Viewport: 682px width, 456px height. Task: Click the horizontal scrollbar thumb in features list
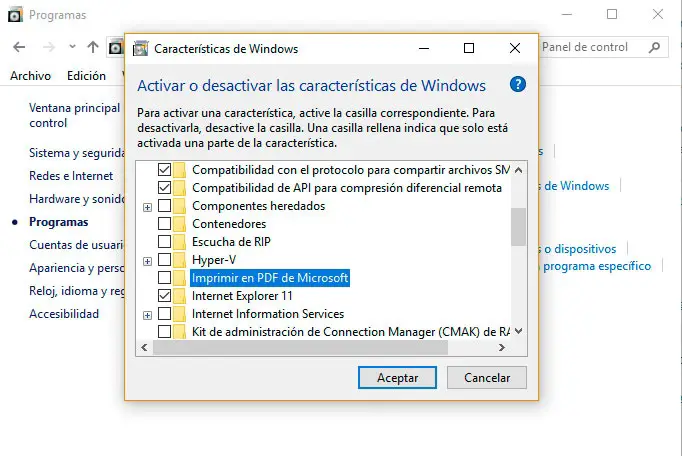pos(301,347)
